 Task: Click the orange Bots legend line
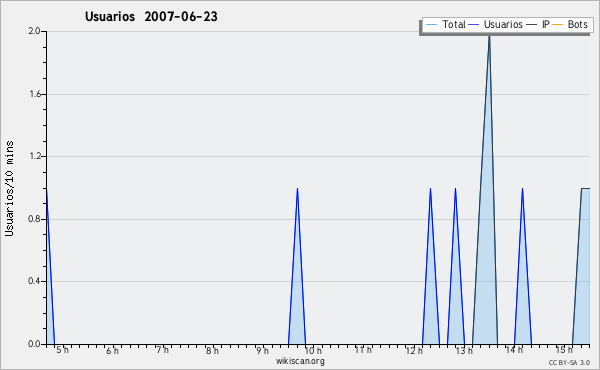click(558, 25)
